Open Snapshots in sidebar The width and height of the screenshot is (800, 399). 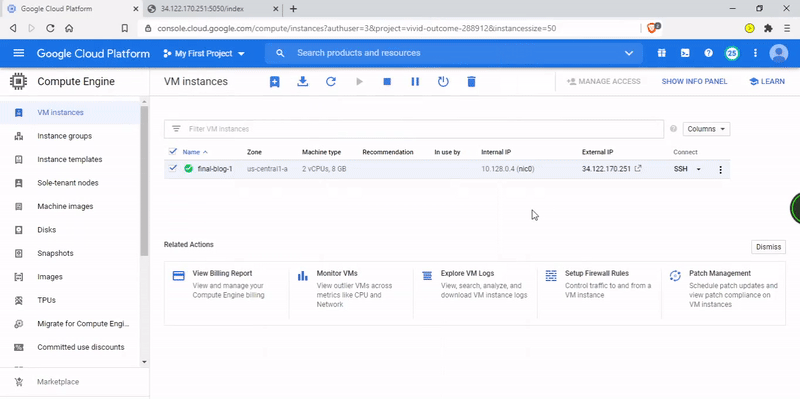pyautogui.click(x=70, y=253)
